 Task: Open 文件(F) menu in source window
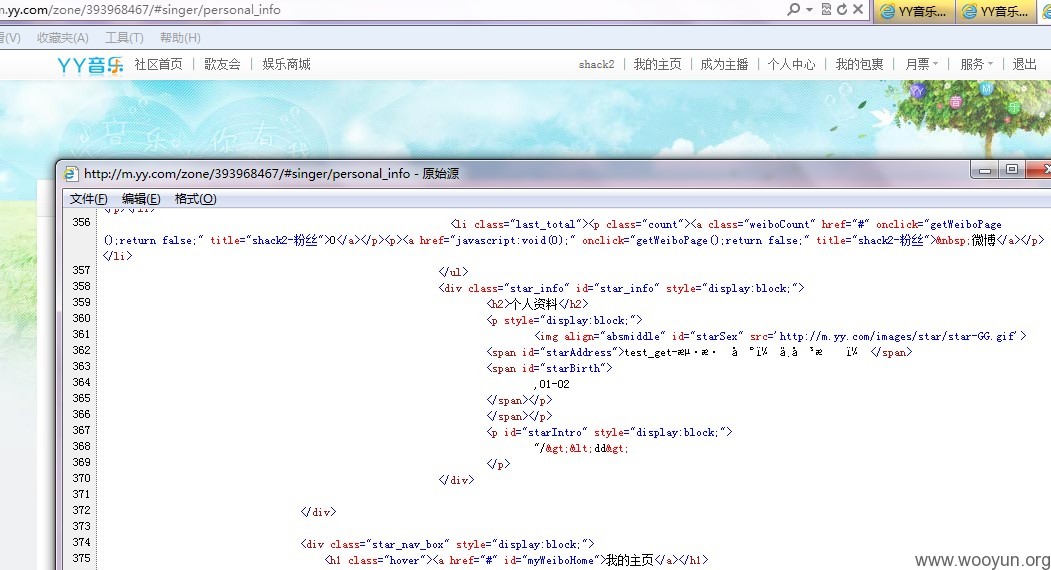pos(88,198)
